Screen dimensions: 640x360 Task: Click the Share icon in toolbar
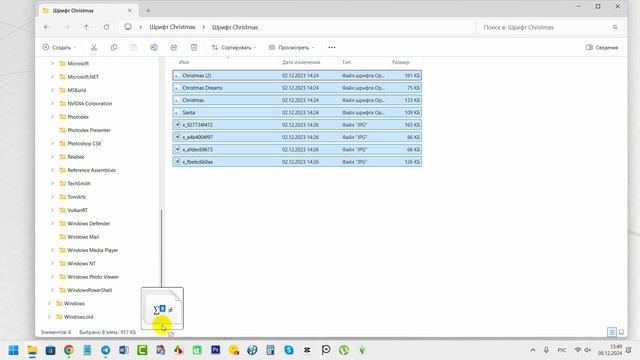point(174,48)
